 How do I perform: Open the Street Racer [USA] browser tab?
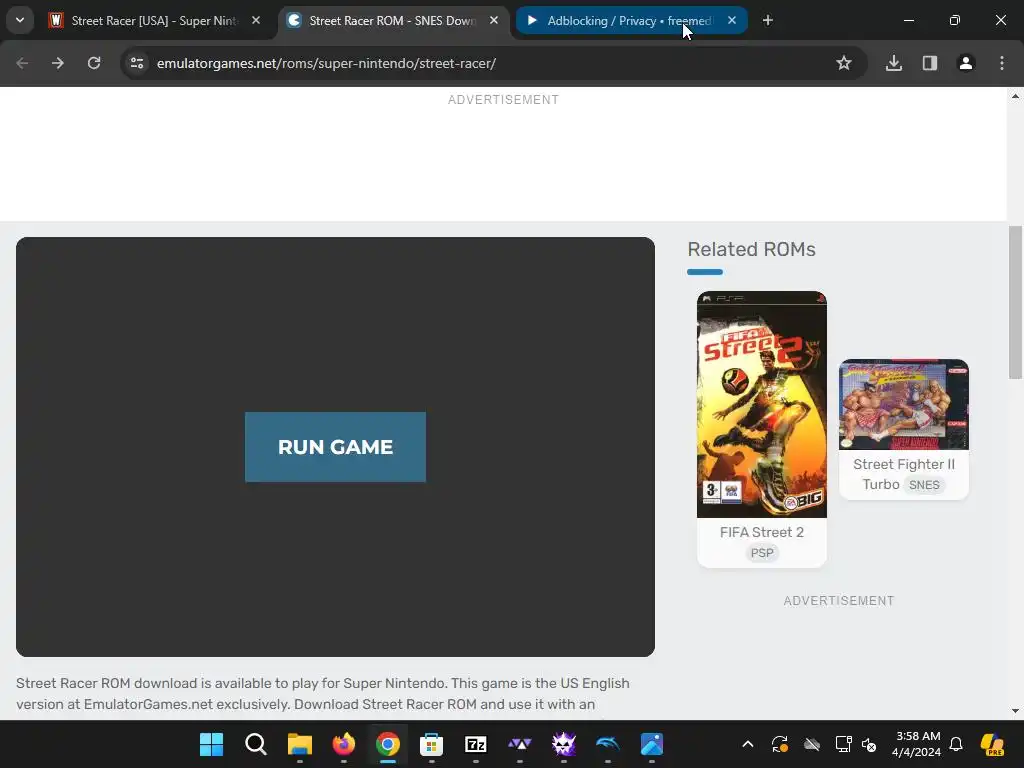click(x=155, y=21)
